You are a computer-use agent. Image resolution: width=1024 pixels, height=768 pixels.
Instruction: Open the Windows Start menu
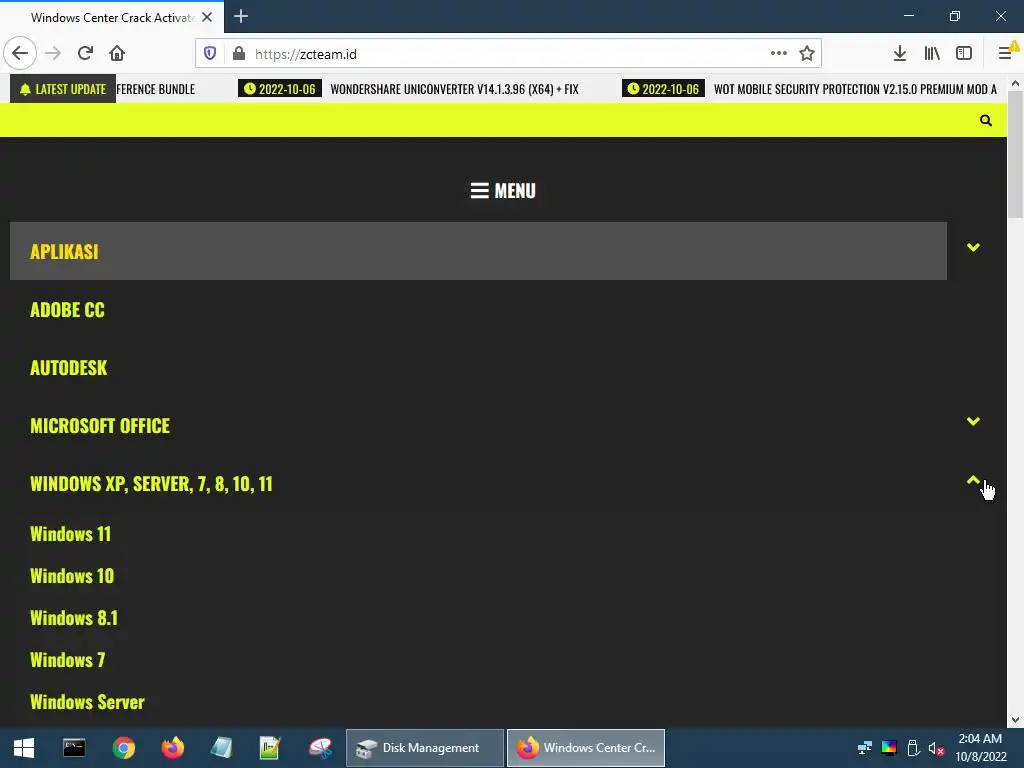[x=24, y=748]
